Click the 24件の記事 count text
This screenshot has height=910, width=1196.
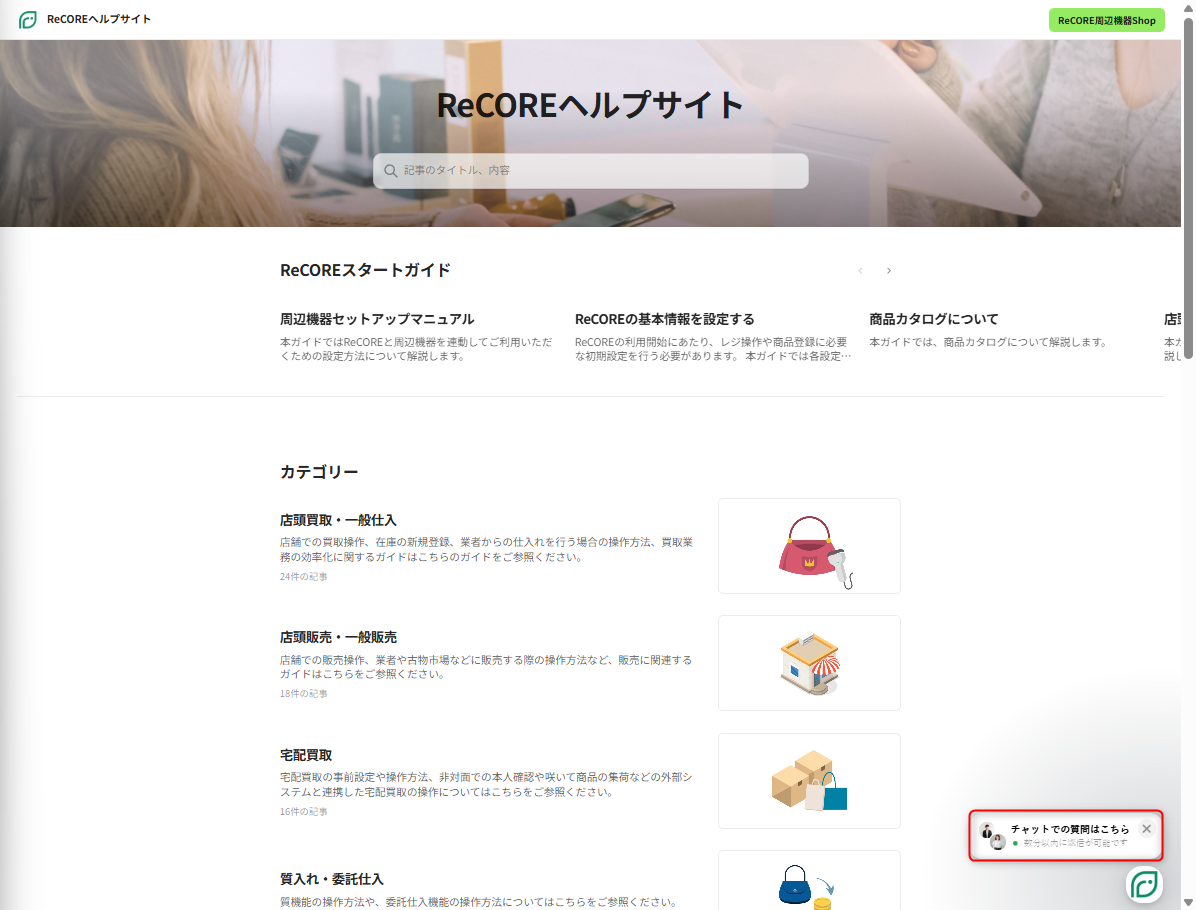pyautogui.click(x=304, y=577)
